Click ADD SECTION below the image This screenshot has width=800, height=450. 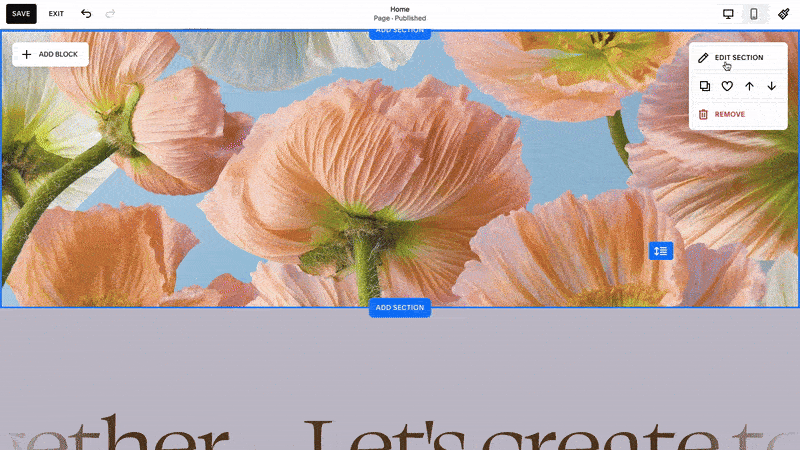coord(400,308)
